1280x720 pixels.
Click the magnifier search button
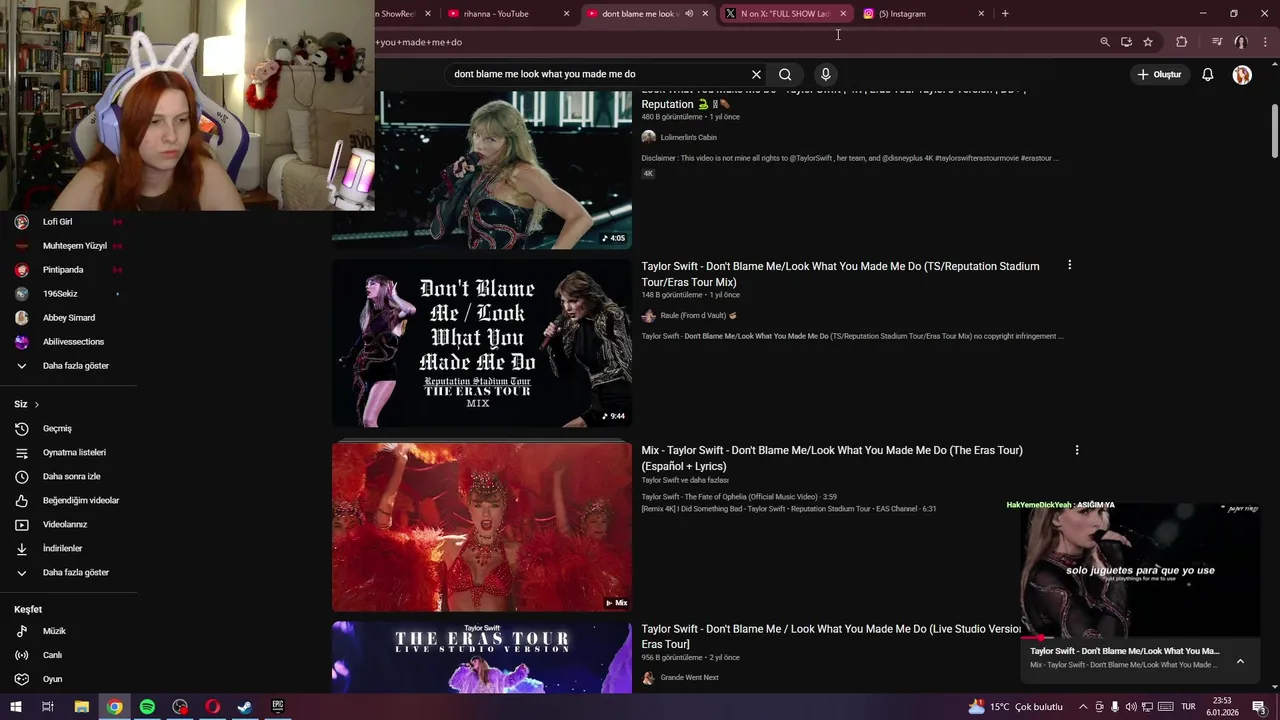pos(785,74)
